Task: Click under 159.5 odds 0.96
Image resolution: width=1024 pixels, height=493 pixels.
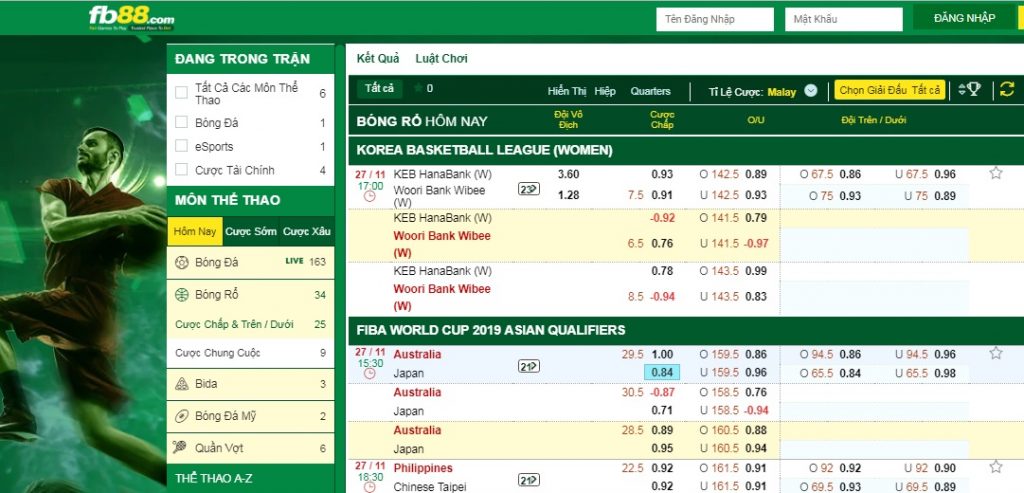Action: click(756, 372)
